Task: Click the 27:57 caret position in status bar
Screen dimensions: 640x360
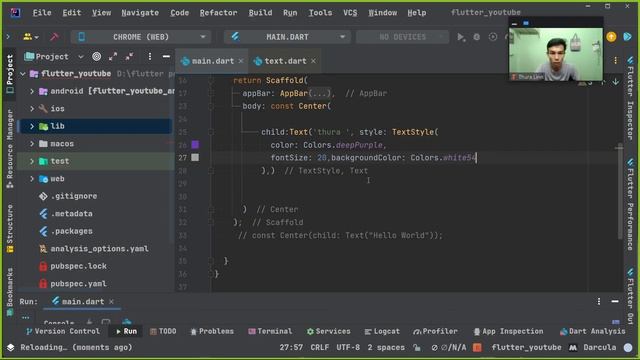Action: point(291,347)
